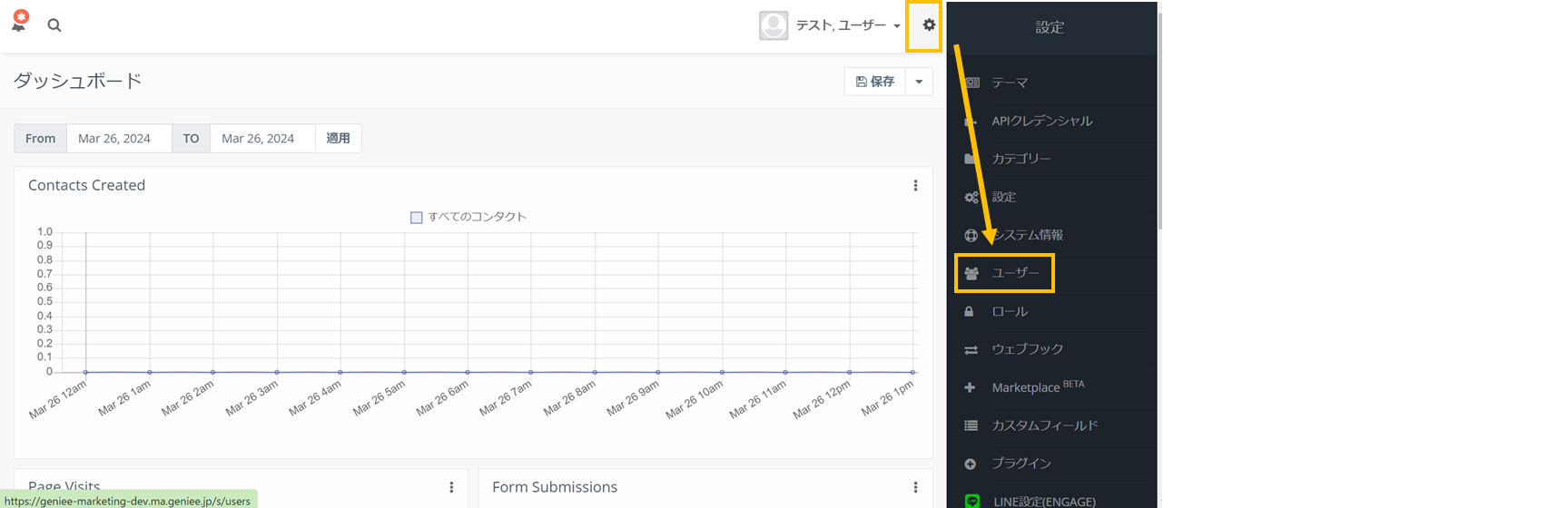Click the settings panel vertical scrollbar
This screenshot has height=508, width=1568.
[x=1159, y=118]
